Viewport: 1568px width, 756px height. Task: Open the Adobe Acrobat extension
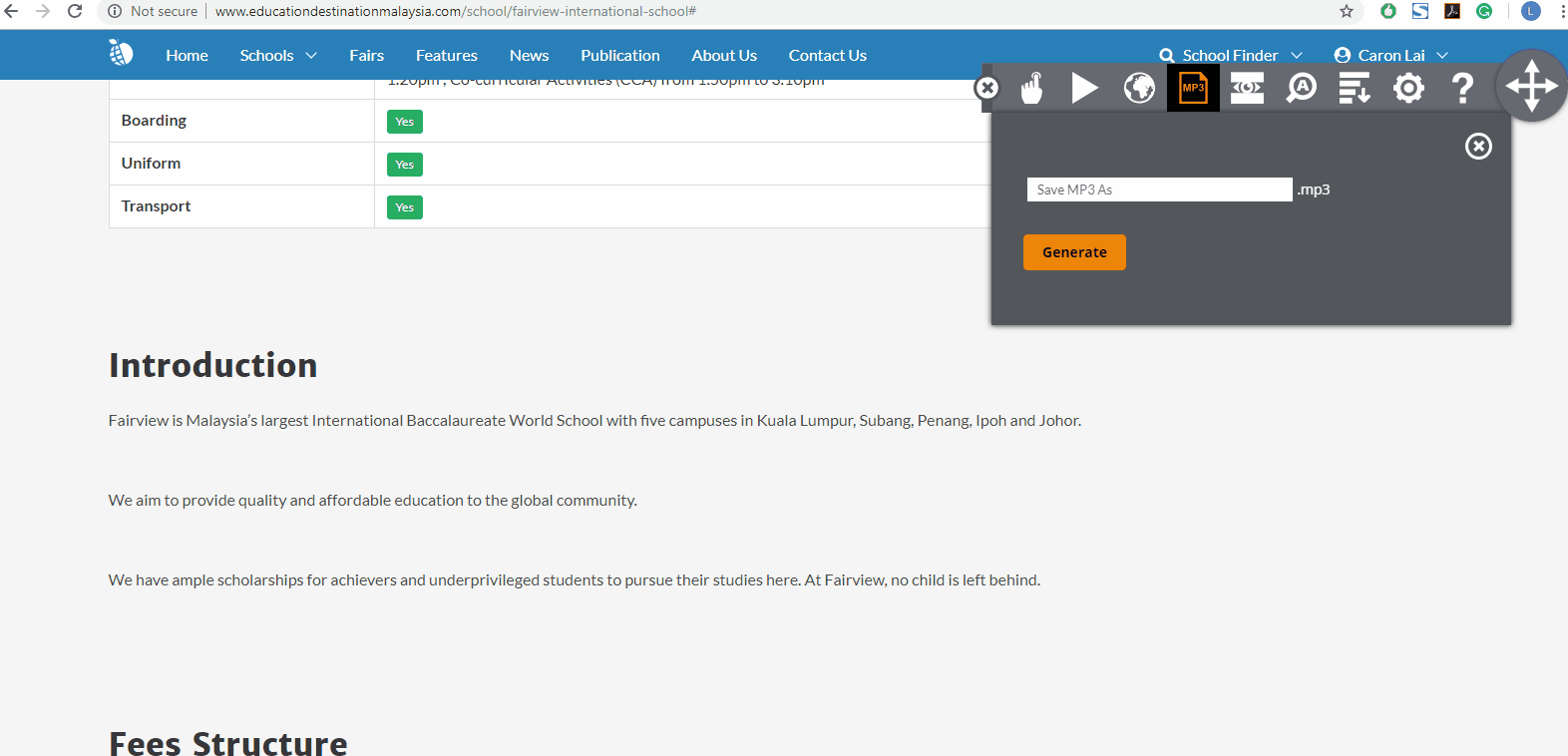tap(1452, 11)
